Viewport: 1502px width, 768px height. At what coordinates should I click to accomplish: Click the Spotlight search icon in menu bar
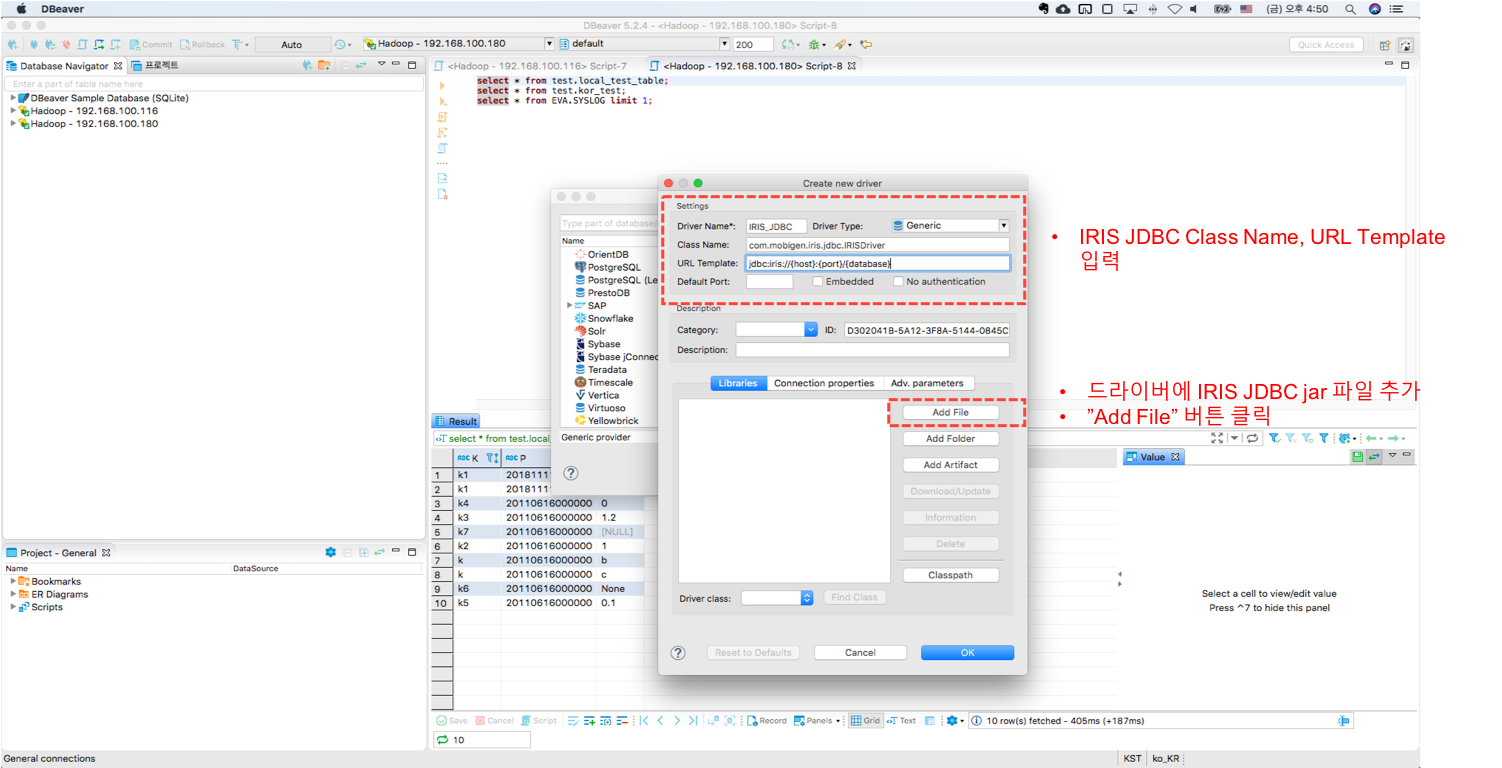click(1350, 9)
